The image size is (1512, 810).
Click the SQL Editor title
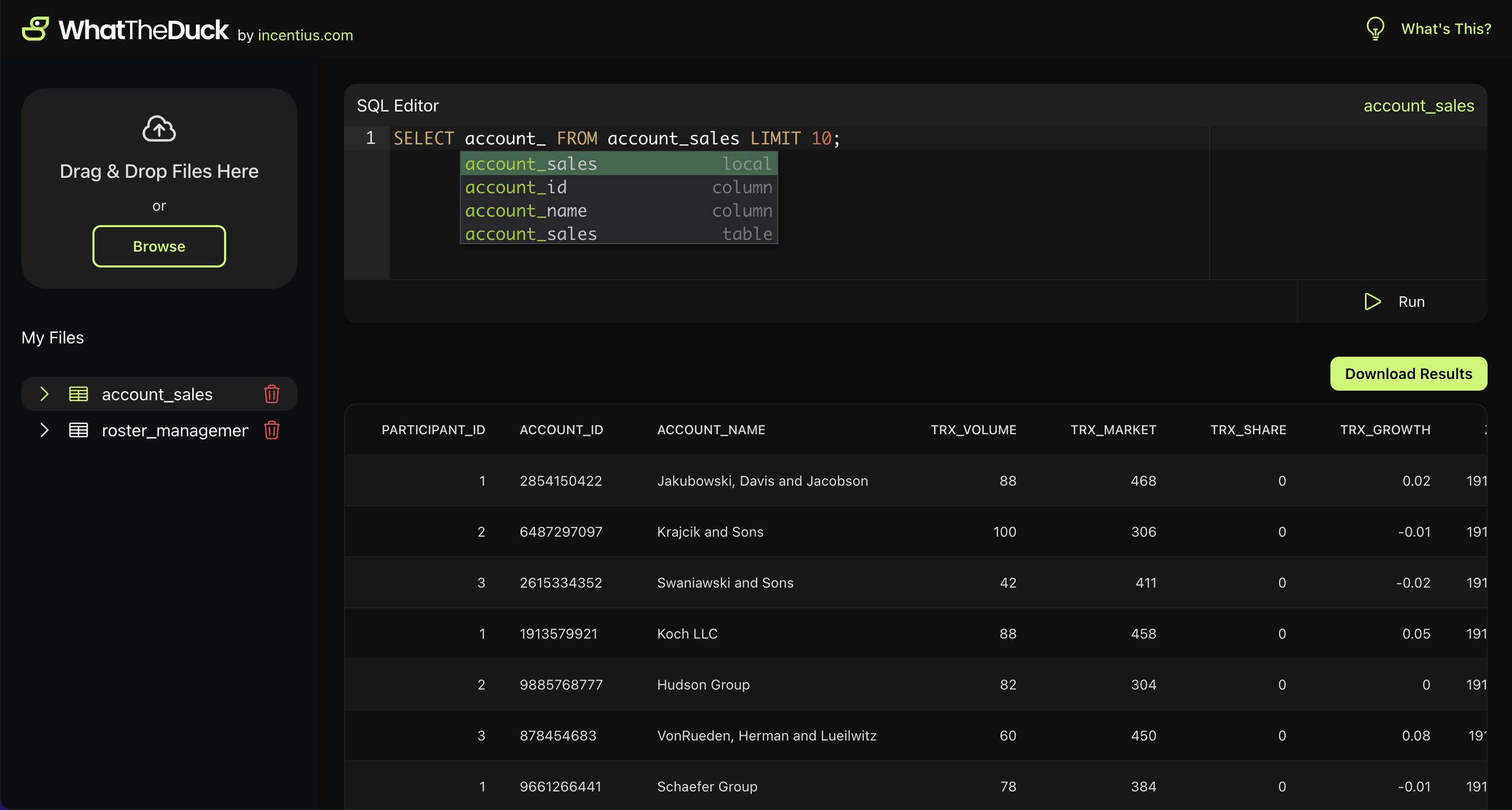click(x=397, y=106)
